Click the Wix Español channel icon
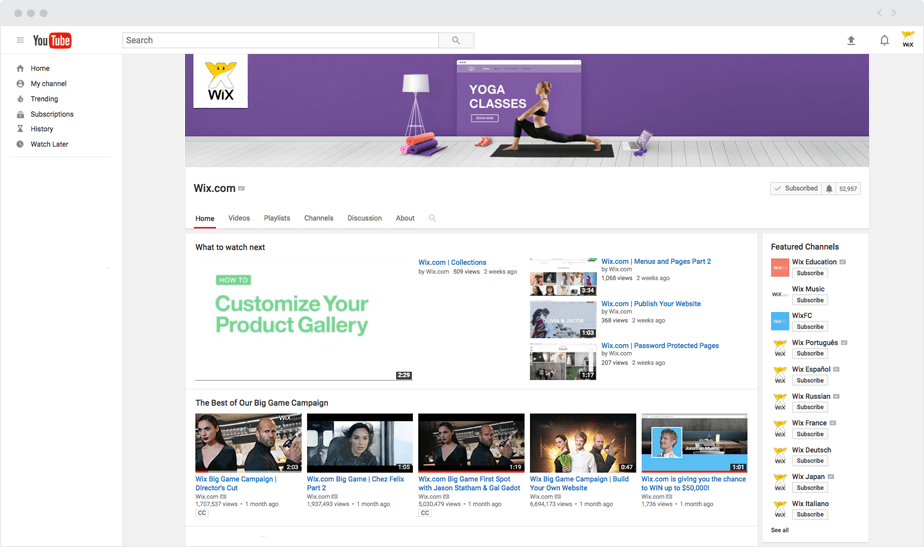 coord(780,375)
